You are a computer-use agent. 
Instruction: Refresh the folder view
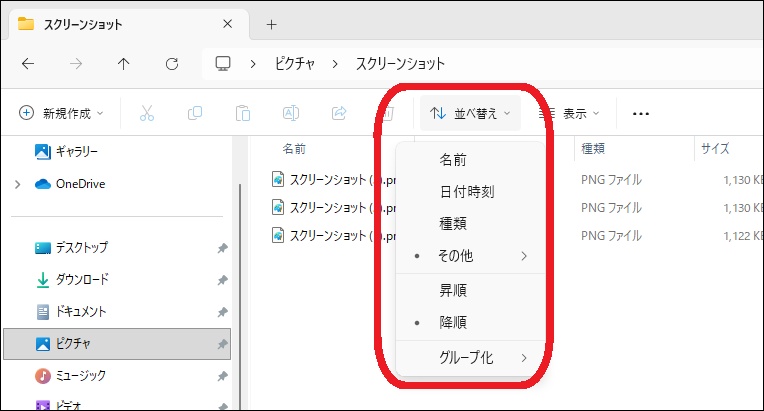tap(172, 64)
